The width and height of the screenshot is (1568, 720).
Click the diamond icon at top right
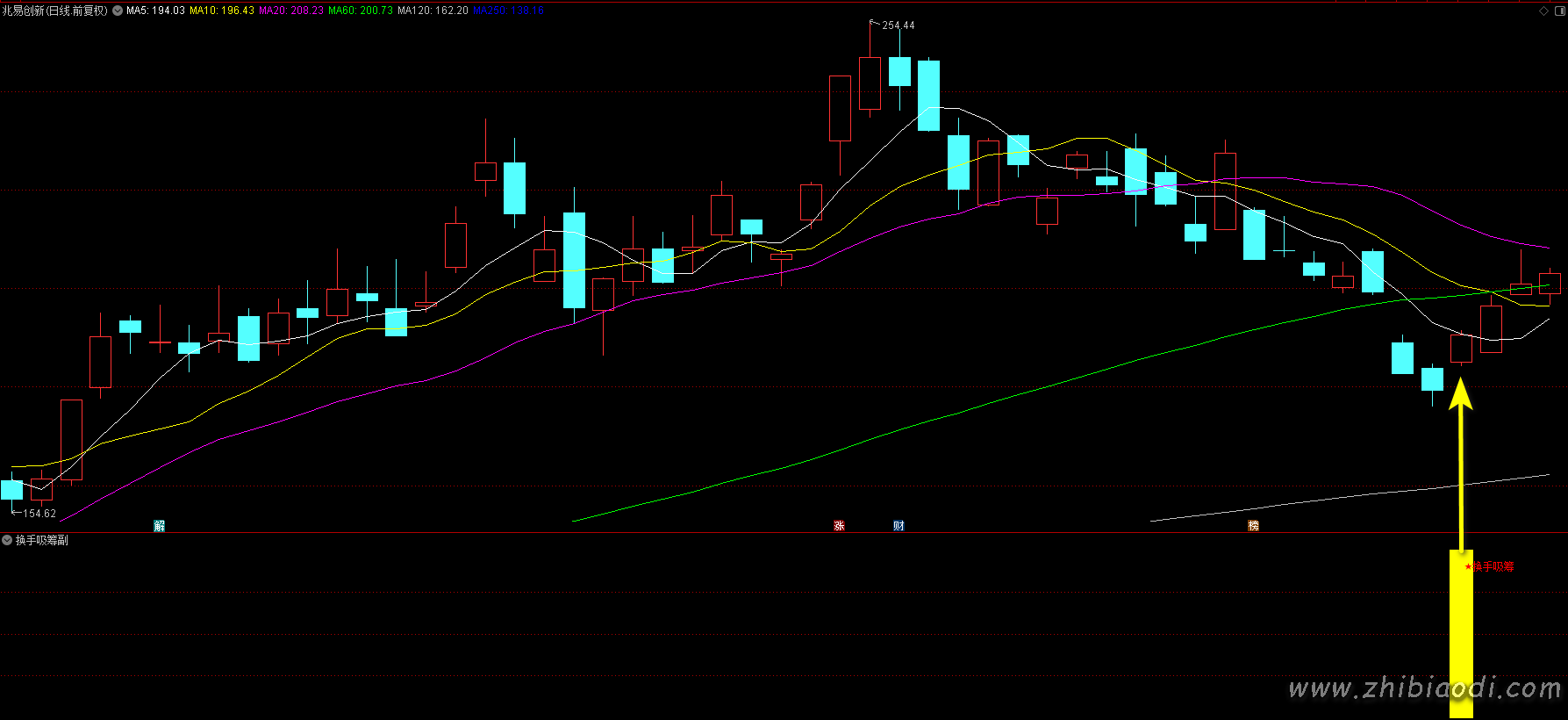pos(1544,11)
